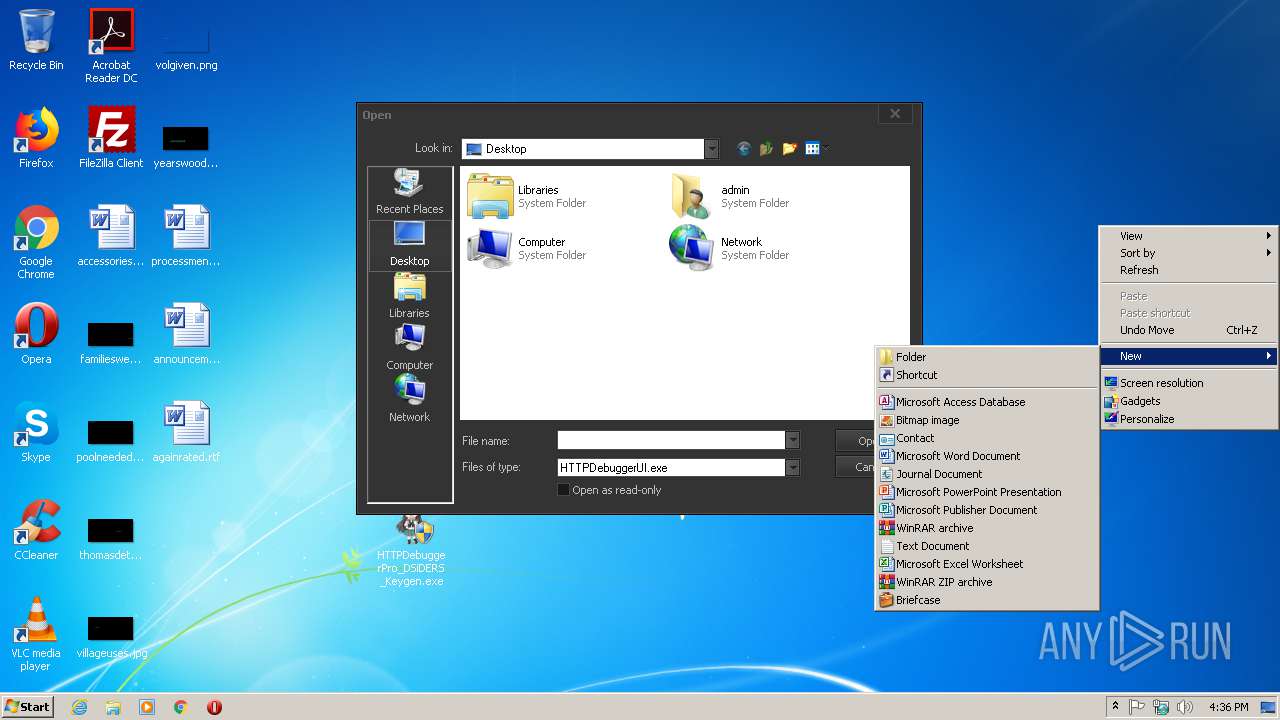Go up one folder level icon
1280x720 pixels.
[x=766, y=149]
